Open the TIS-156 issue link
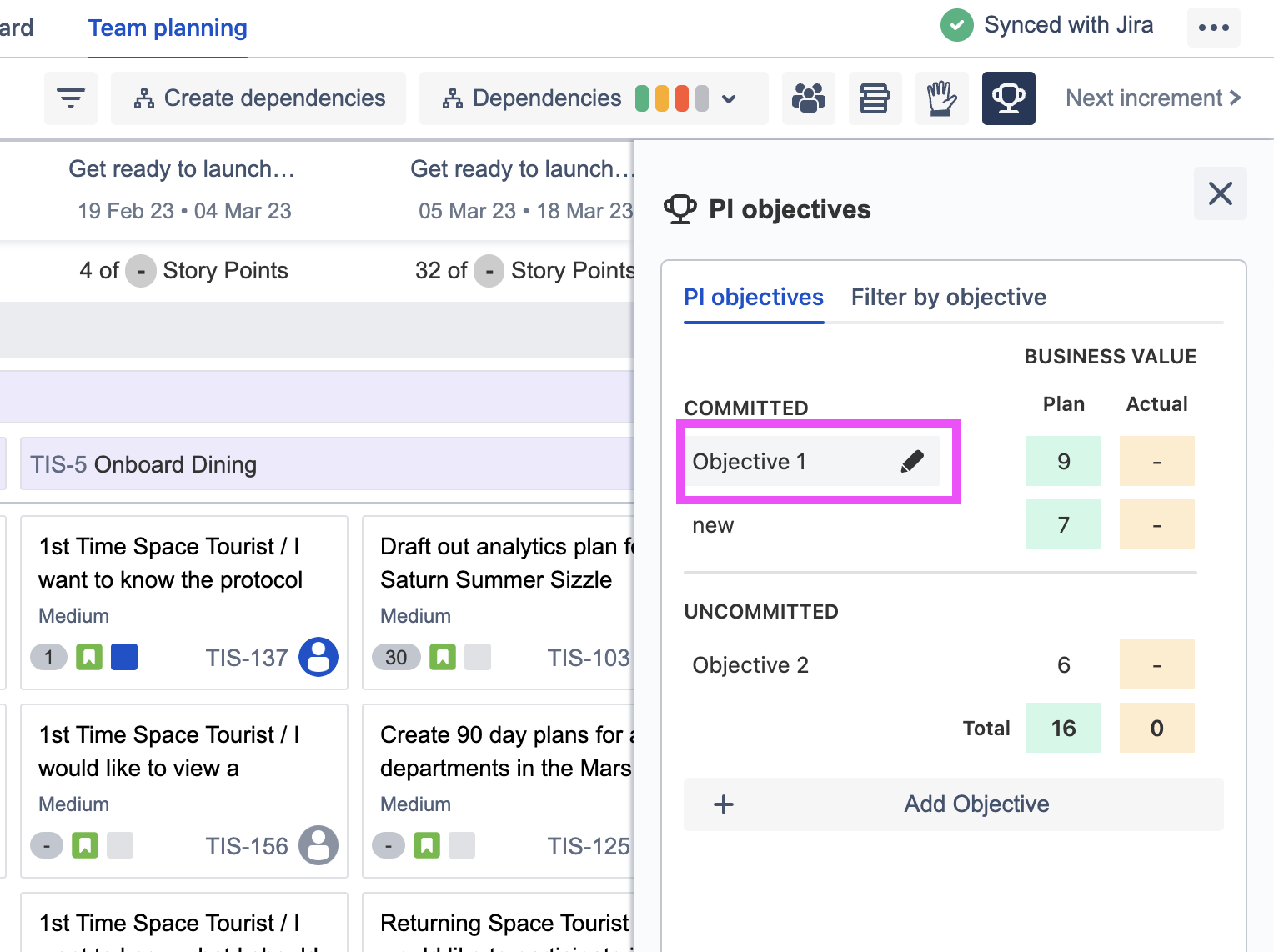1274x952 pixels. [x=246, y=846]
